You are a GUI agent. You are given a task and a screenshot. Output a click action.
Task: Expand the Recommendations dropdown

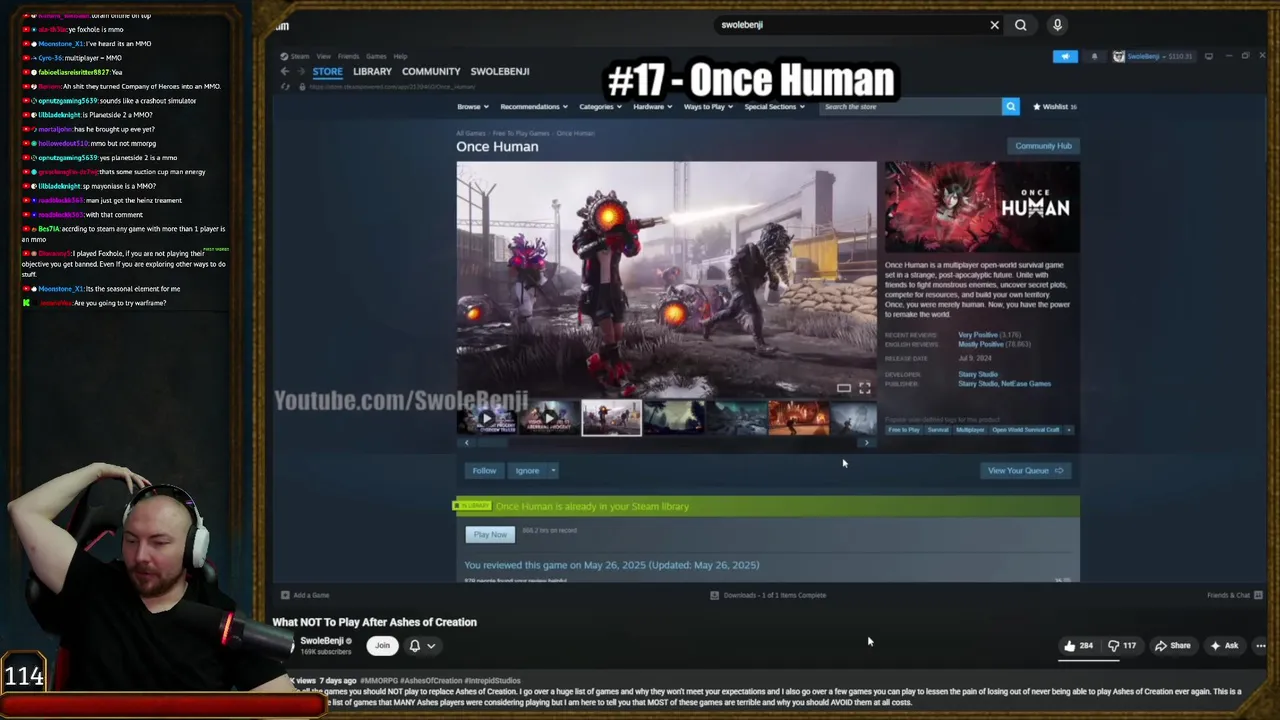(x=533, y=107)
